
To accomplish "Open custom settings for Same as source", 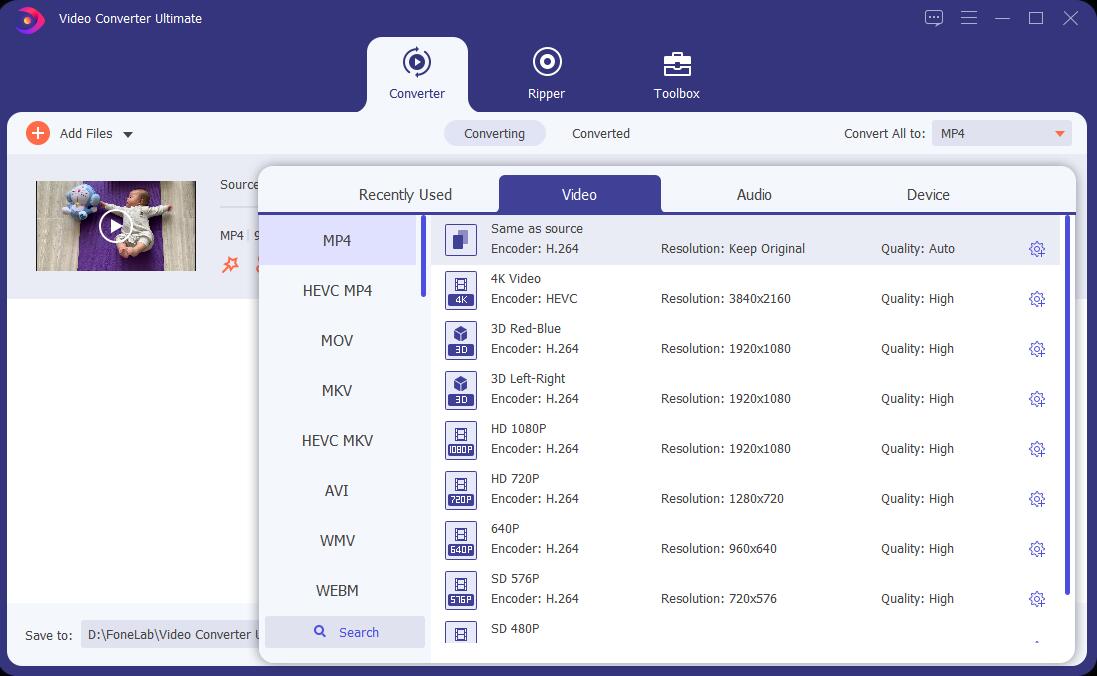I will (x=1037, y=249).
